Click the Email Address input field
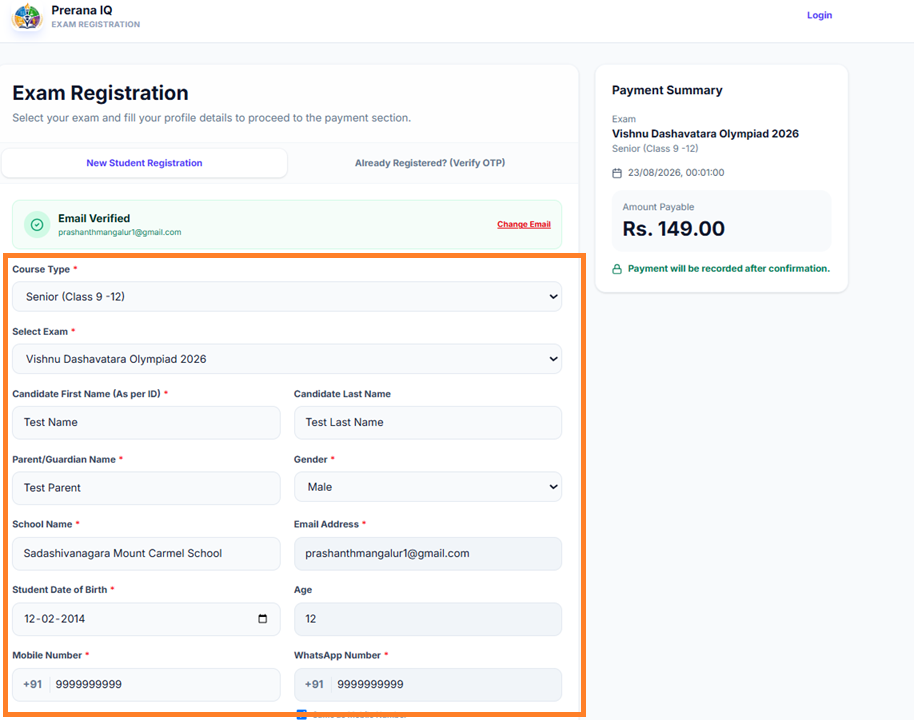This screenshot has height=720, width=917. click(x=428, y=553)
